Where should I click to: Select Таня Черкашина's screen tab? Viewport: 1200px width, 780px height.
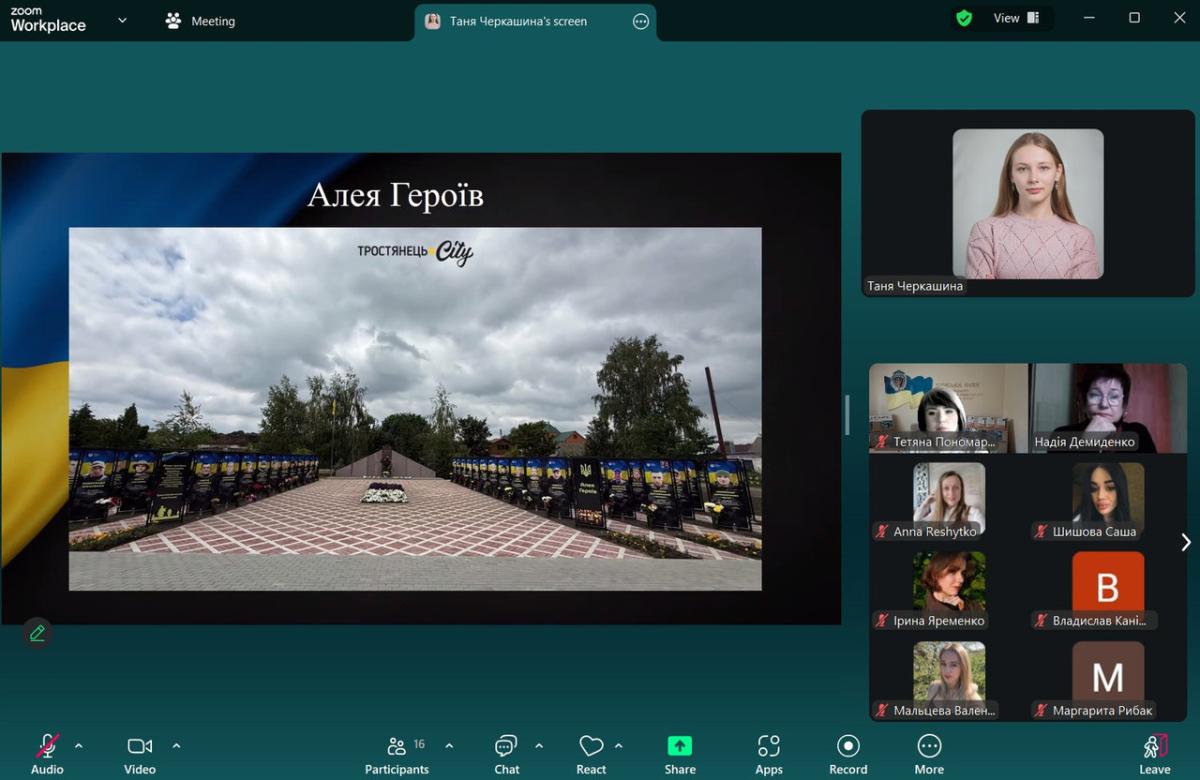click(518, 21)
